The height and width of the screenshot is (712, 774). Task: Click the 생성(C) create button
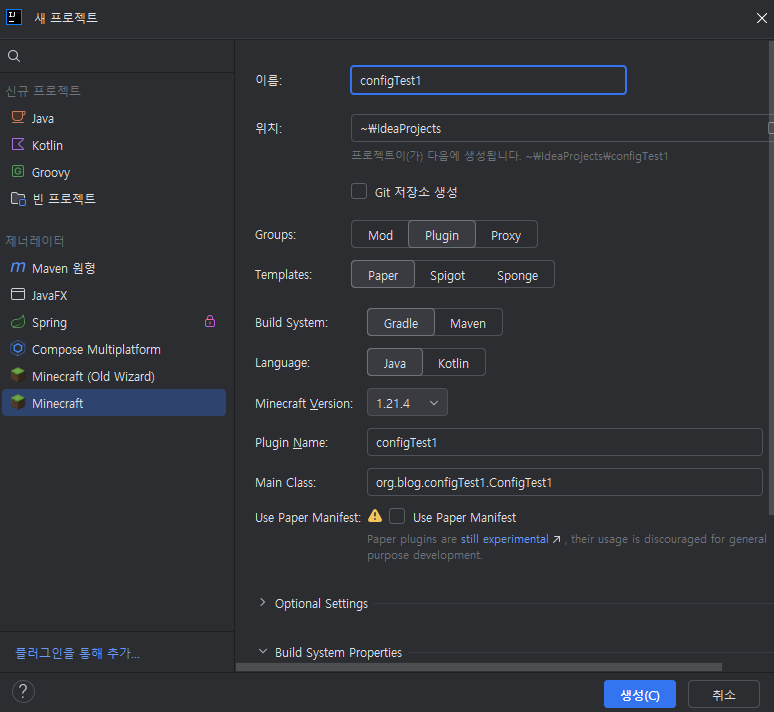coord(640,695)
